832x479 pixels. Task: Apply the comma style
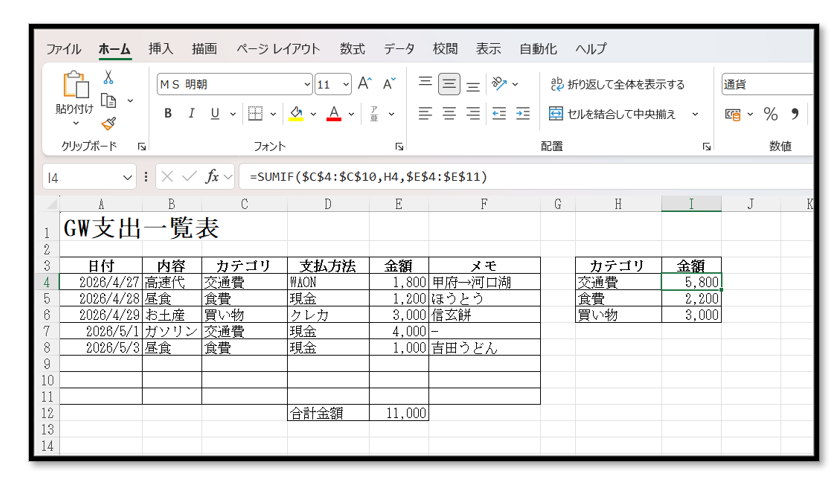795,114
